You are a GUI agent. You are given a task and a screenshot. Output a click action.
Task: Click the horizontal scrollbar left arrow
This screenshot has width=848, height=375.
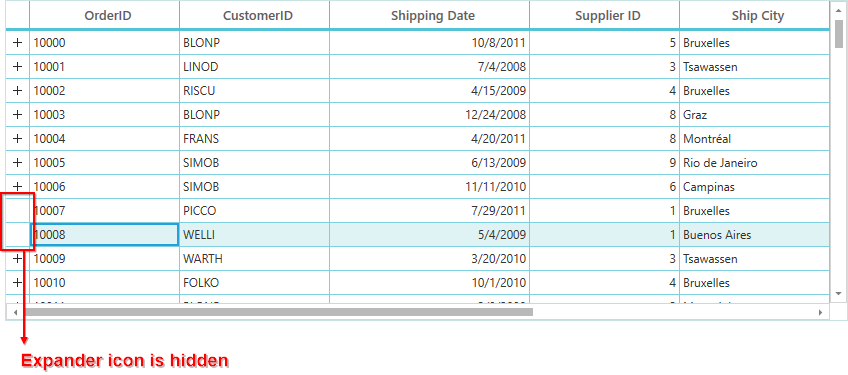[15, 312]
